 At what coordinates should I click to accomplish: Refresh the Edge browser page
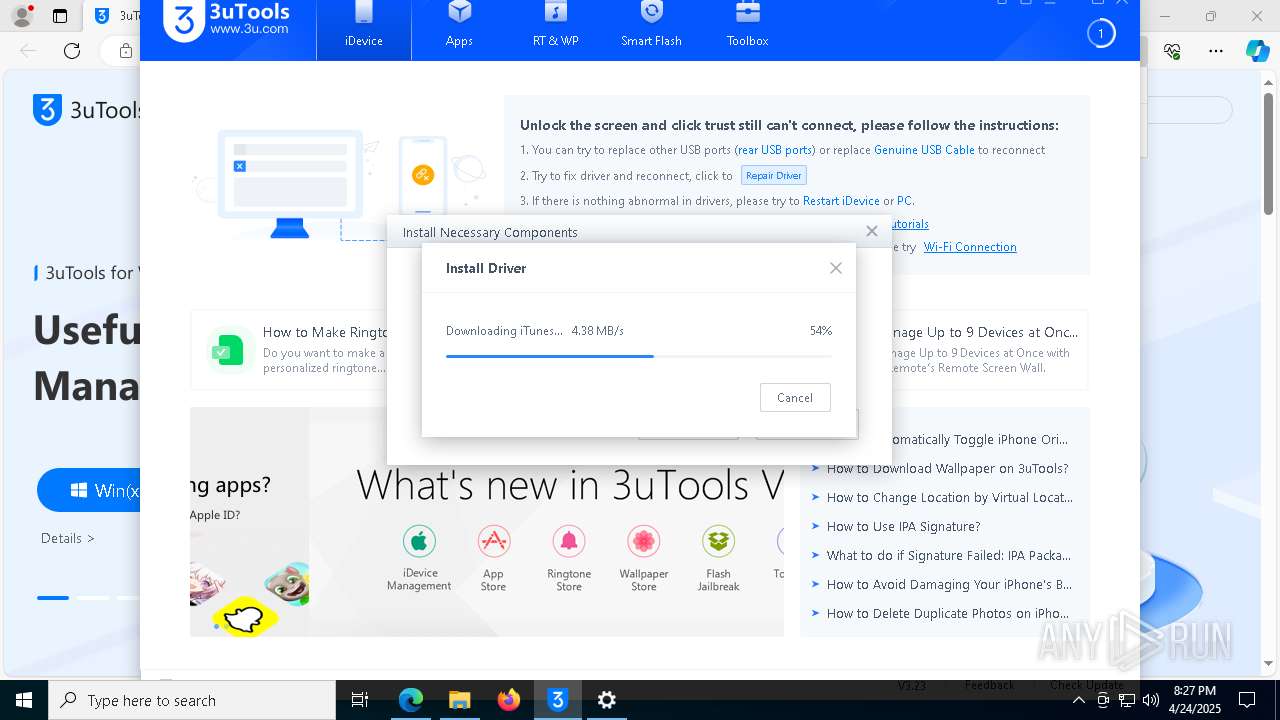tap(72, 51)
